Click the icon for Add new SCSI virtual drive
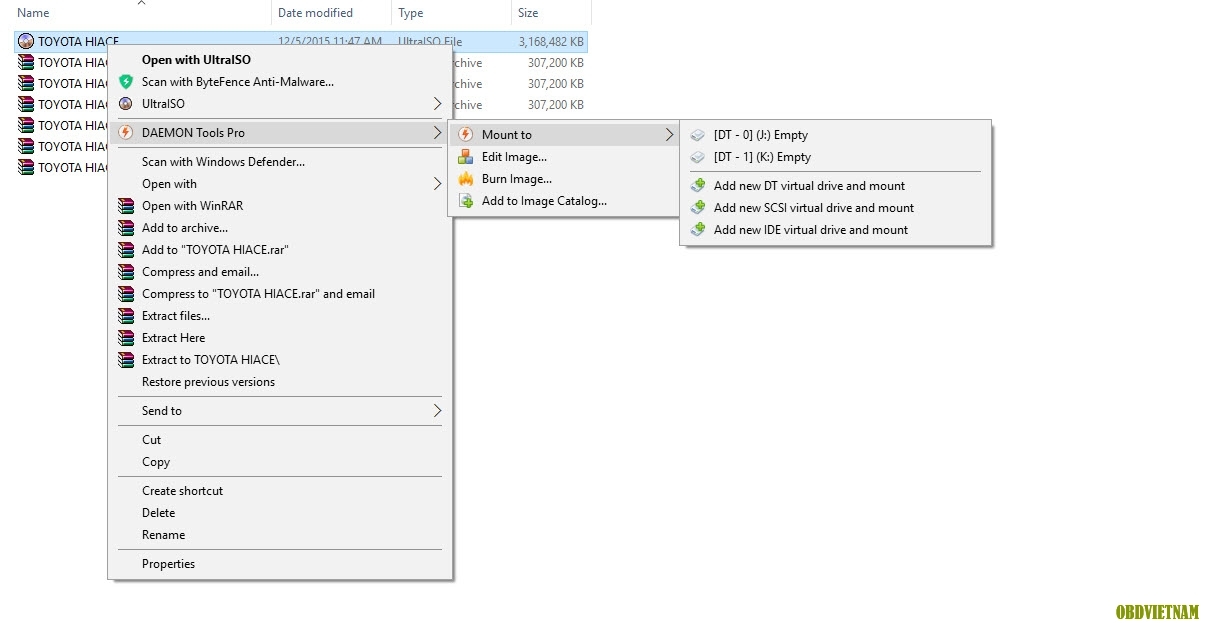This screenshot has width=1206, height=623. 698,208
